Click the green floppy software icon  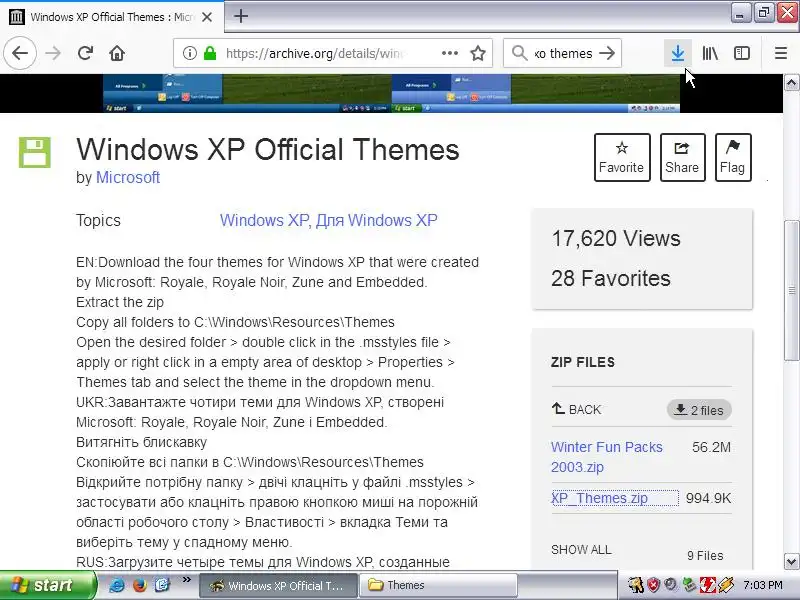tap(35, 152)
